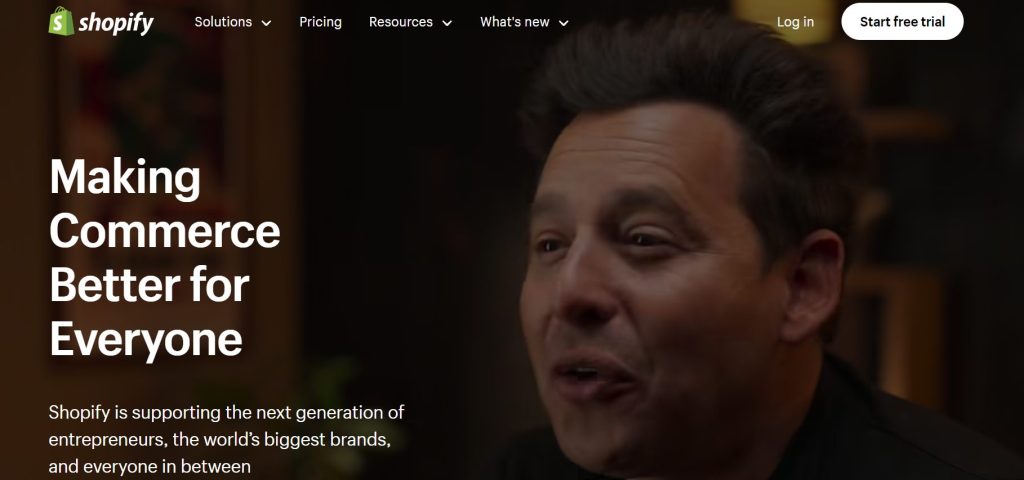Click the Better for headline line
Image resolution: width=1024 pixels, height=480 pixels.
pos(150,285)
